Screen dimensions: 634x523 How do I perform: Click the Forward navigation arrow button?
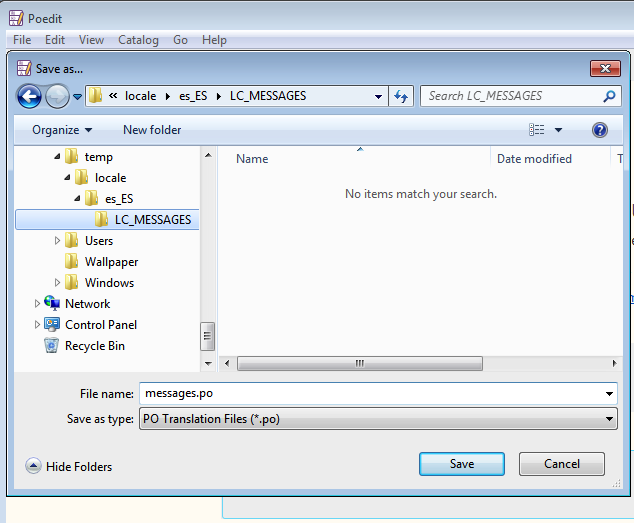[x=58, y=96]
